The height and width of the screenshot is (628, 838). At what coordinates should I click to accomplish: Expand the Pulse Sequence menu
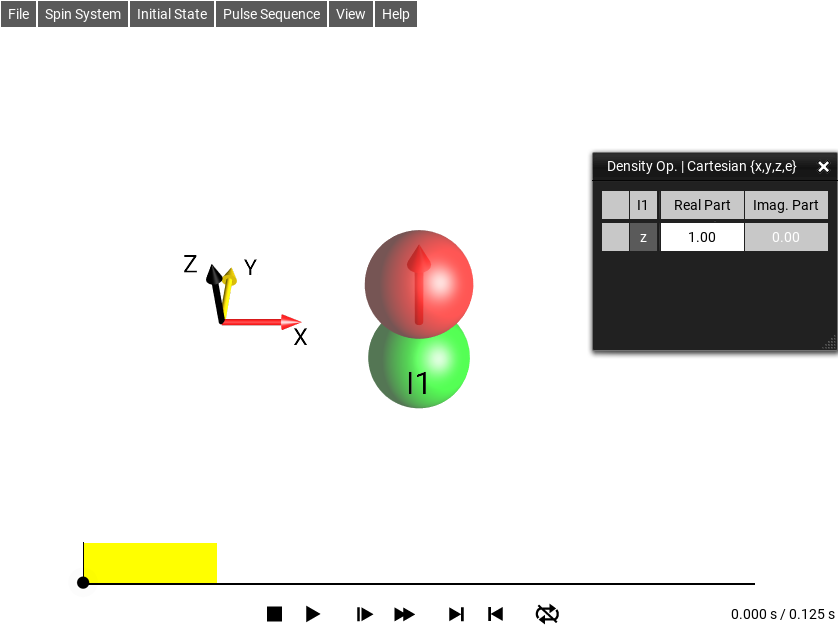(271, 14)
